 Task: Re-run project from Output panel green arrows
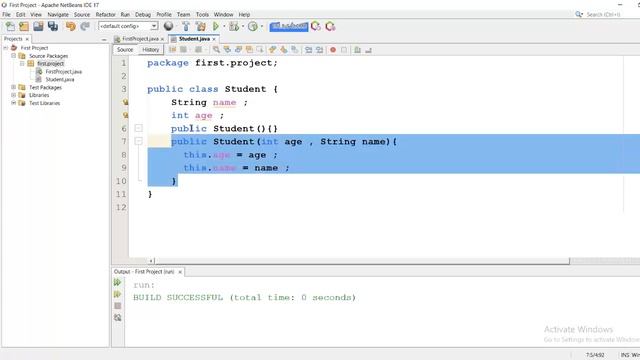pyautogui.click(x=118, y=282)
